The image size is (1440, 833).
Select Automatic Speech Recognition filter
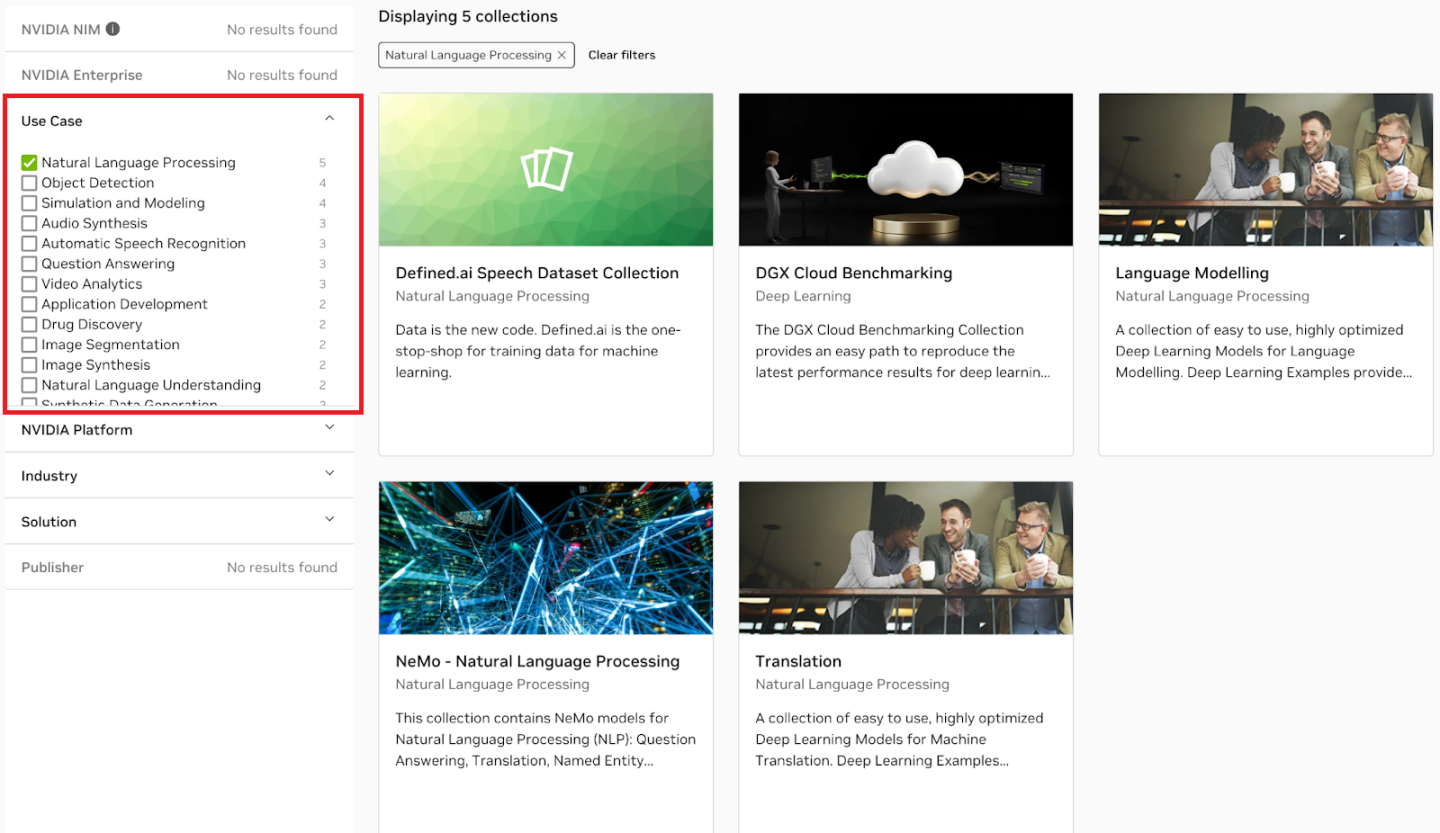tap(29, 243)
